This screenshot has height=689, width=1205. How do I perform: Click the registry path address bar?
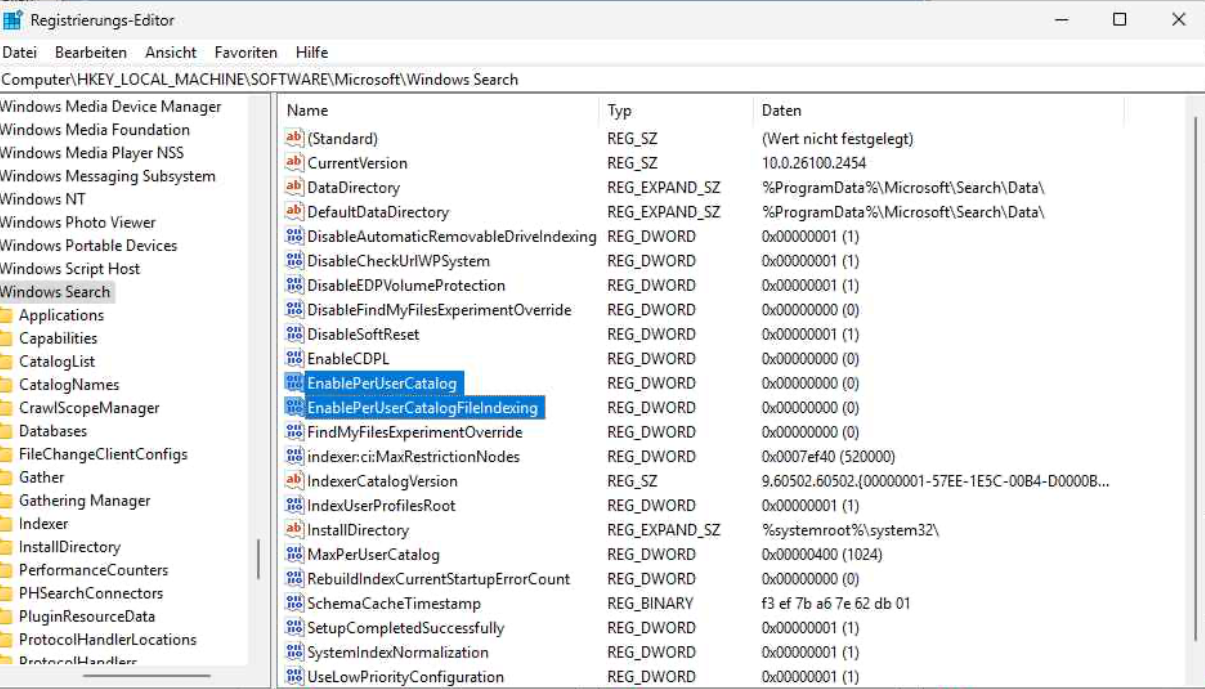(602, 79)
